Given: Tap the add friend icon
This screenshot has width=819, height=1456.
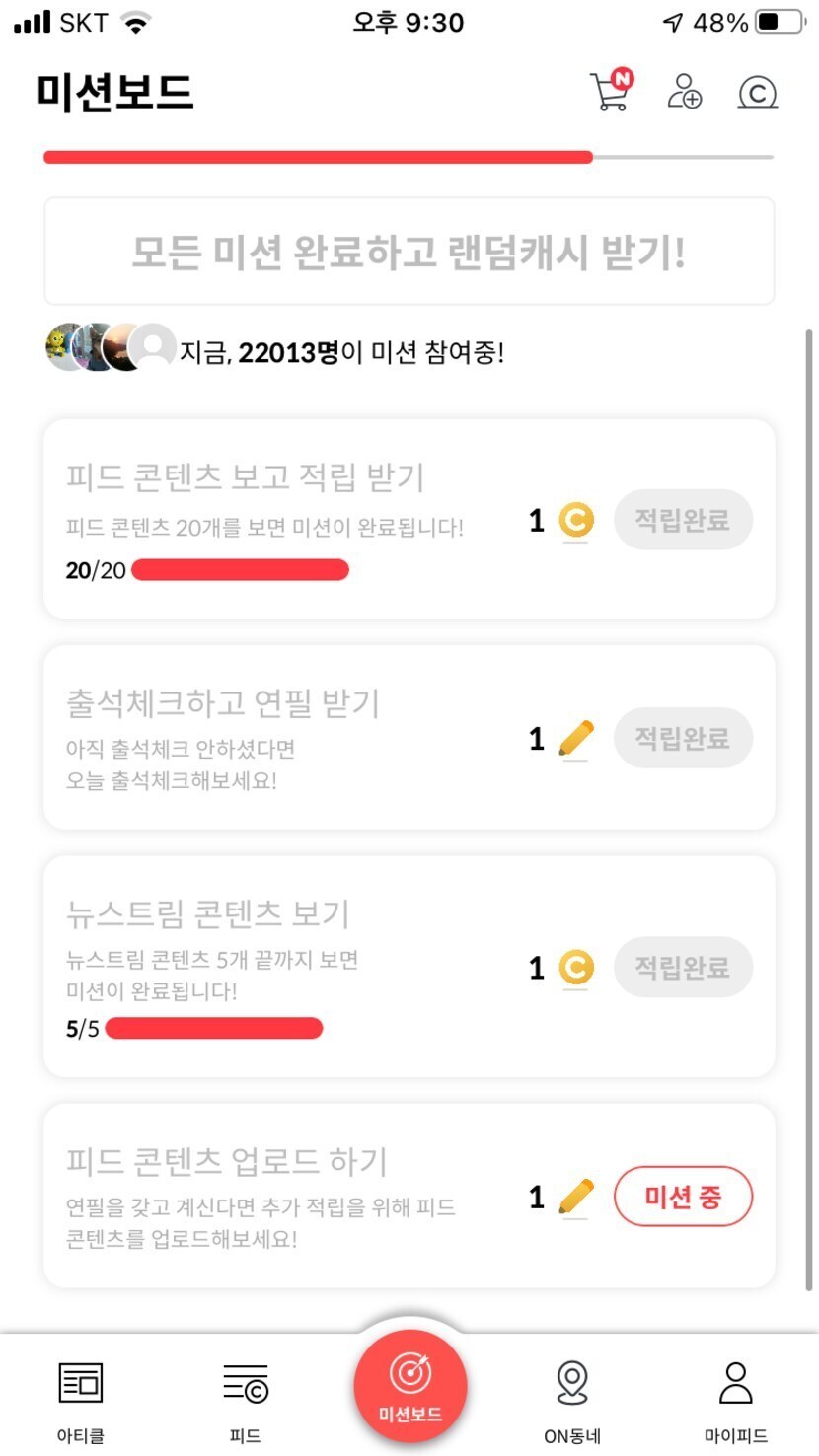Looking at the screenshot, I should [684, 92].
